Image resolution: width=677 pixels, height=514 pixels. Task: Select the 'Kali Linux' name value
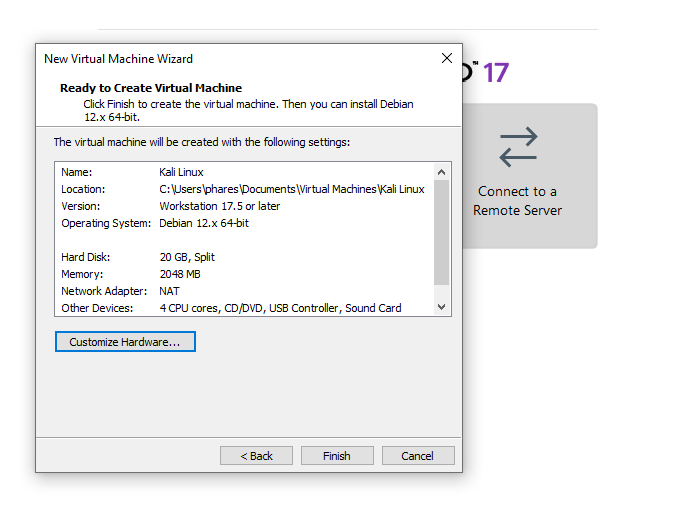point(181,172)
